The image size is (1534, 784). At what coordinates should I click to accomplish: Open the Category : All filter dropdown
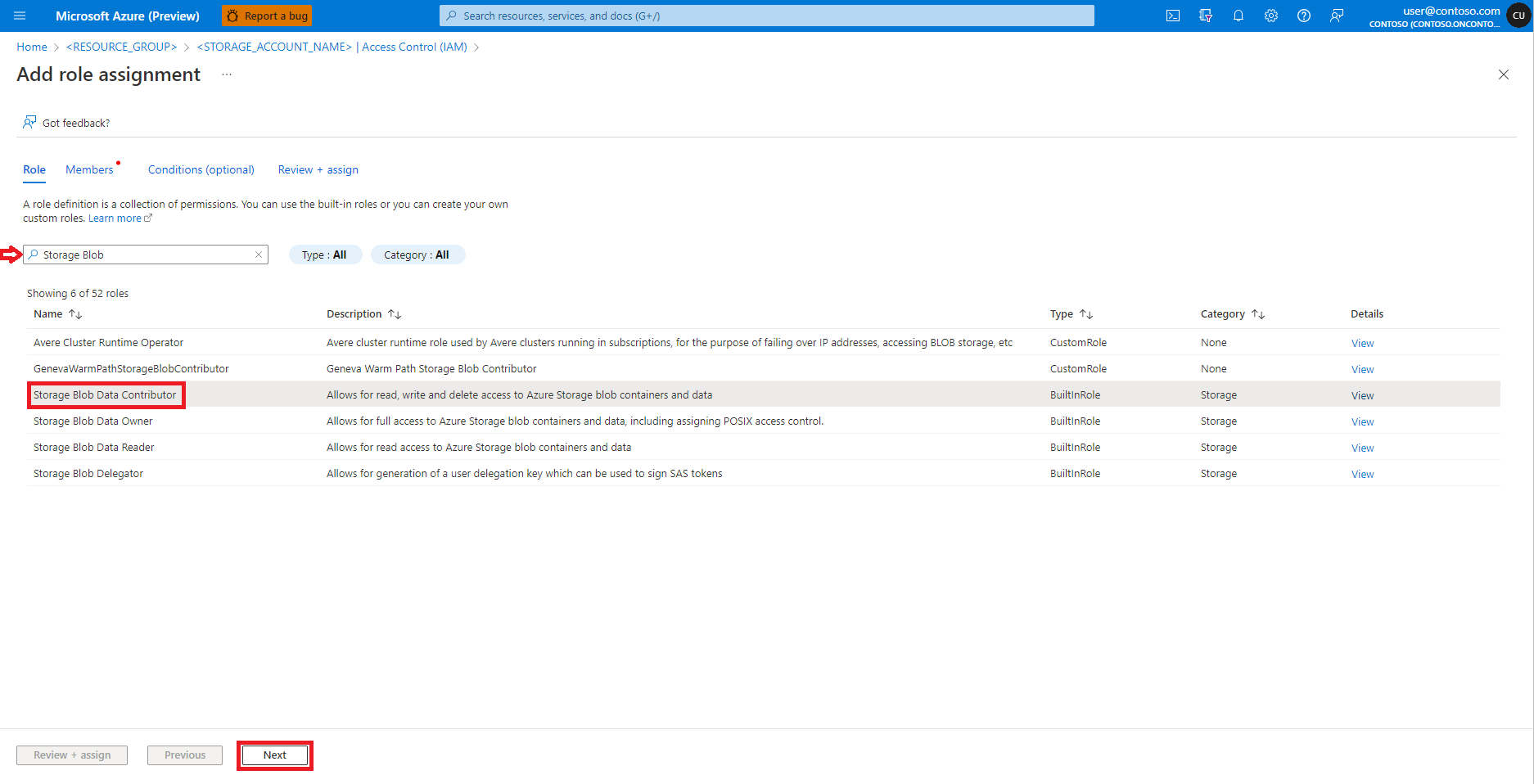pyautogui.click(x=417, y=255)
